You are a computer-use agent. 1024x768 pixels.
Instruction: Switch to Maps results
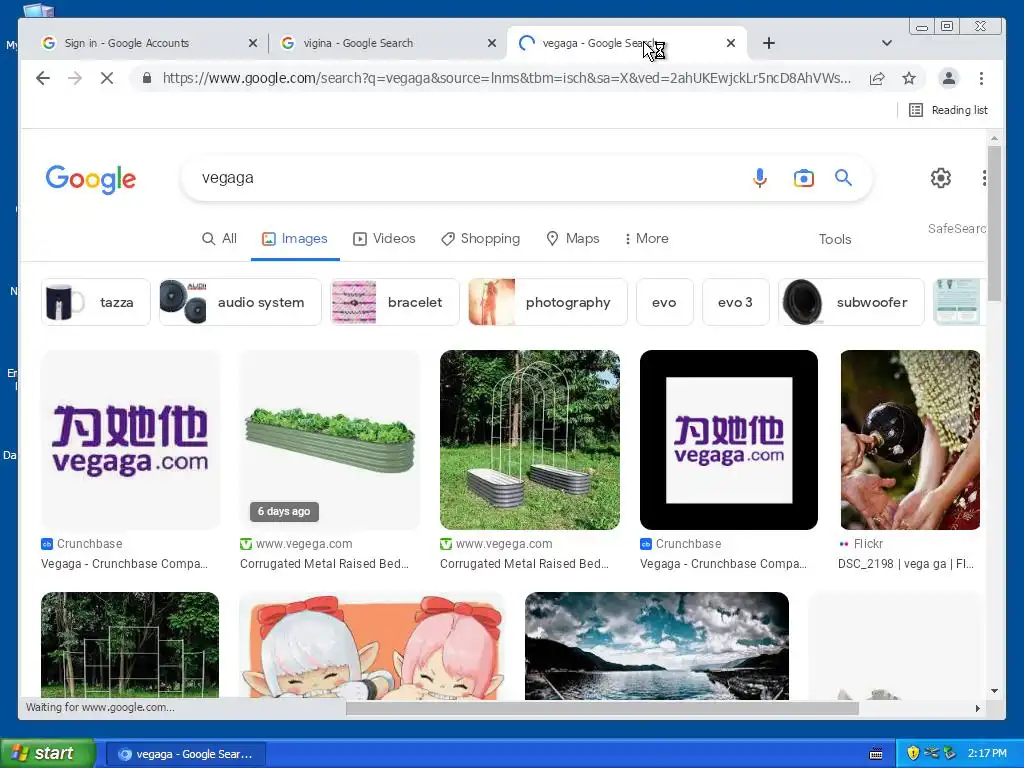573,238
